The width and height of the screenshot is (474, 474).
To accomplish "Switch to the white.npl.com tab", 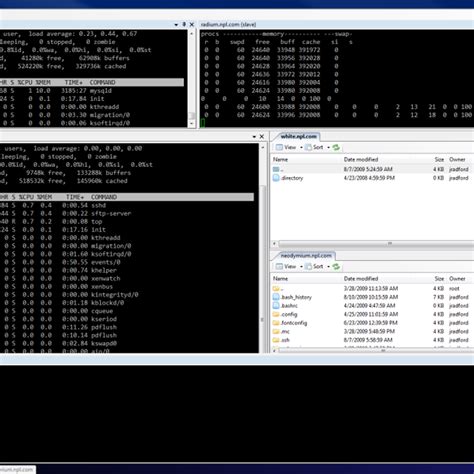I will click(x=298, y=136).
